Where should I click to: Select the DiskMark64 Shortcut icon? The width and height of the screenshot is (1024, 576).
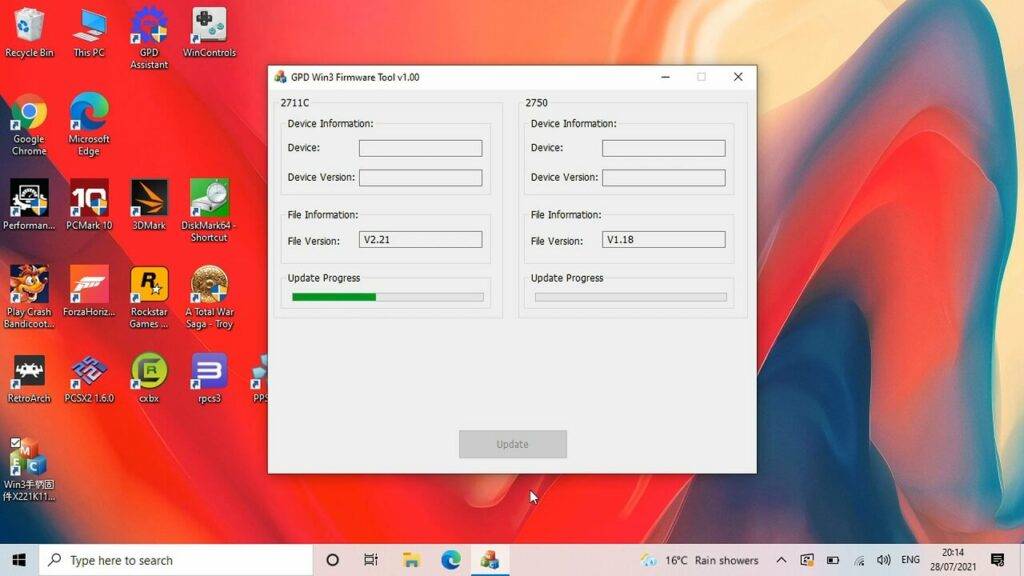[x=209, y=210]
